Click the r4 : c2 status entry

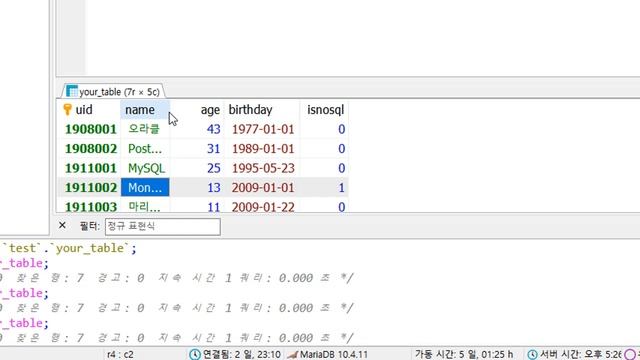coord(120,354)
